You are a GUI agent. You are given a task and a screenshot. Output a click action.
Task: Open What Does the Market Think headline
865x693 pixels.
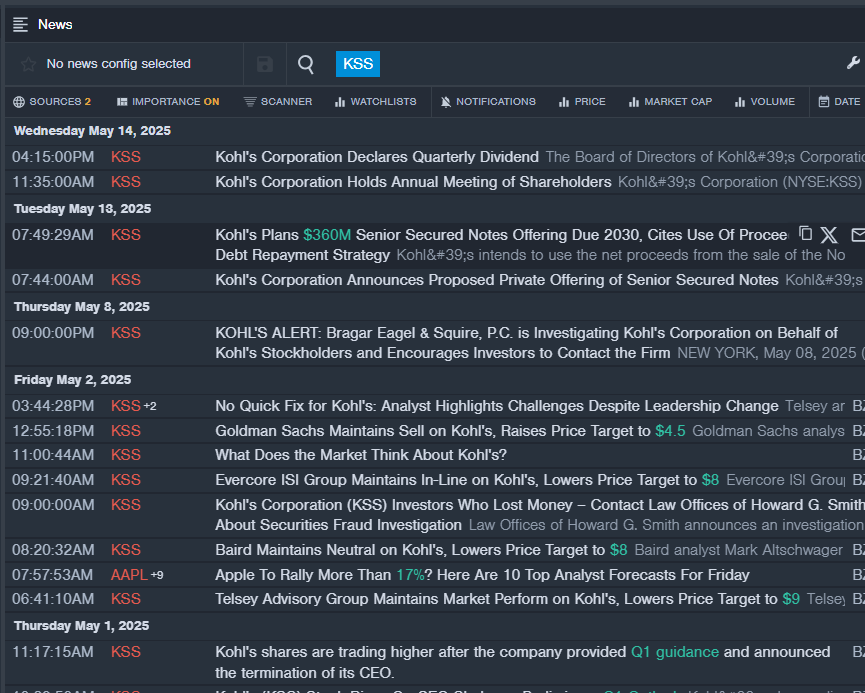361,455
